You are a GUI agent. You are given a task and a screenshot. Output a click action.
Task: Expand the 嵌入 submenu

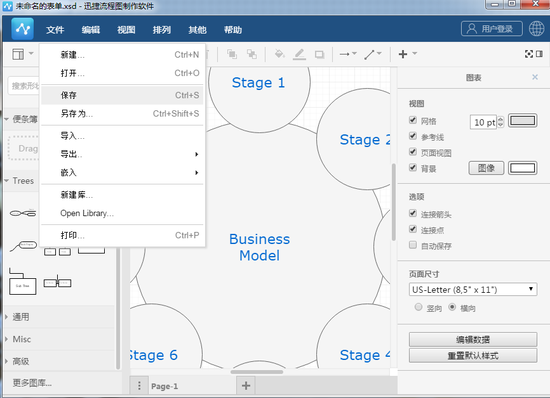pyautogui.click(x=122, y=172)
